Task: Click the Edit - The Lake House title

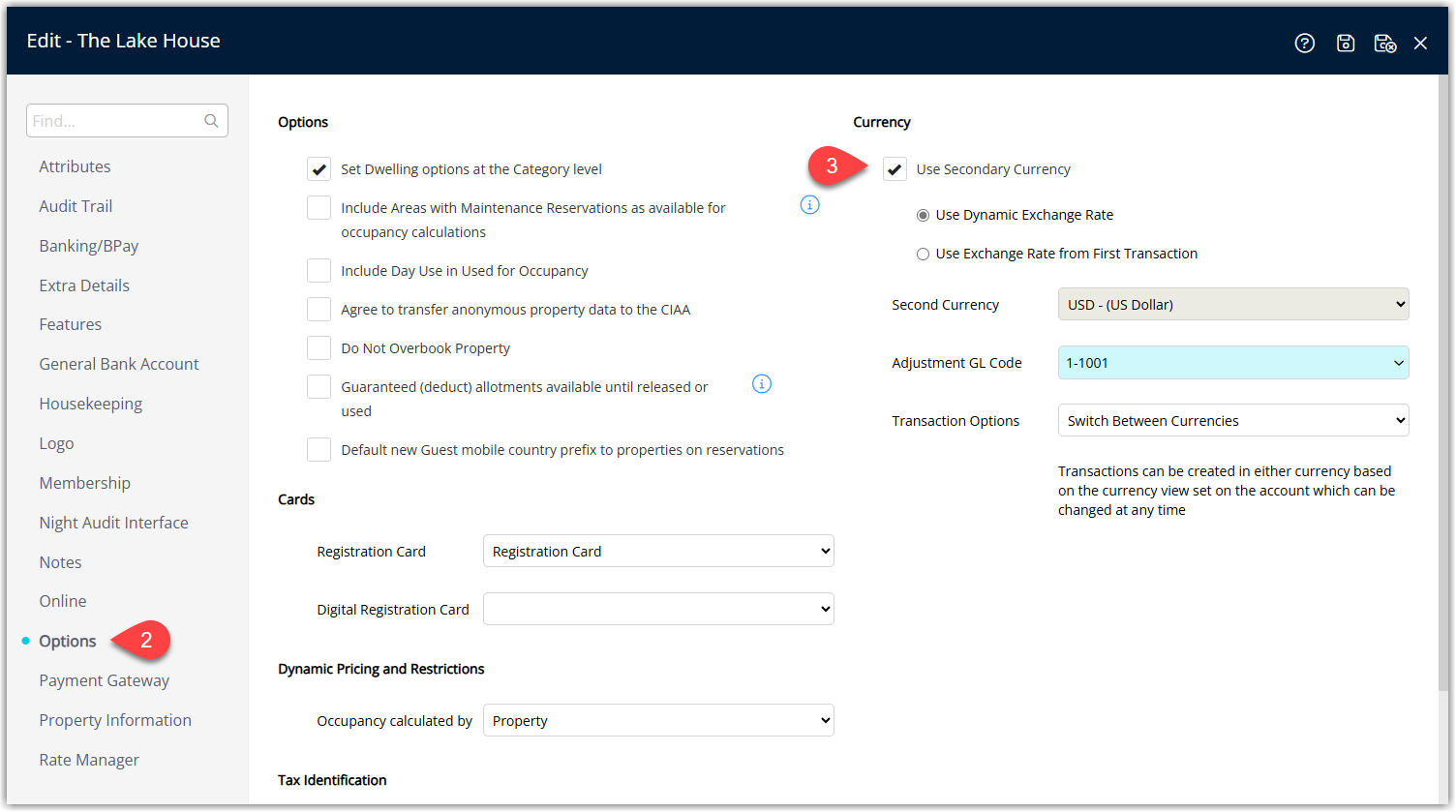Action: [x=124, y=41]
